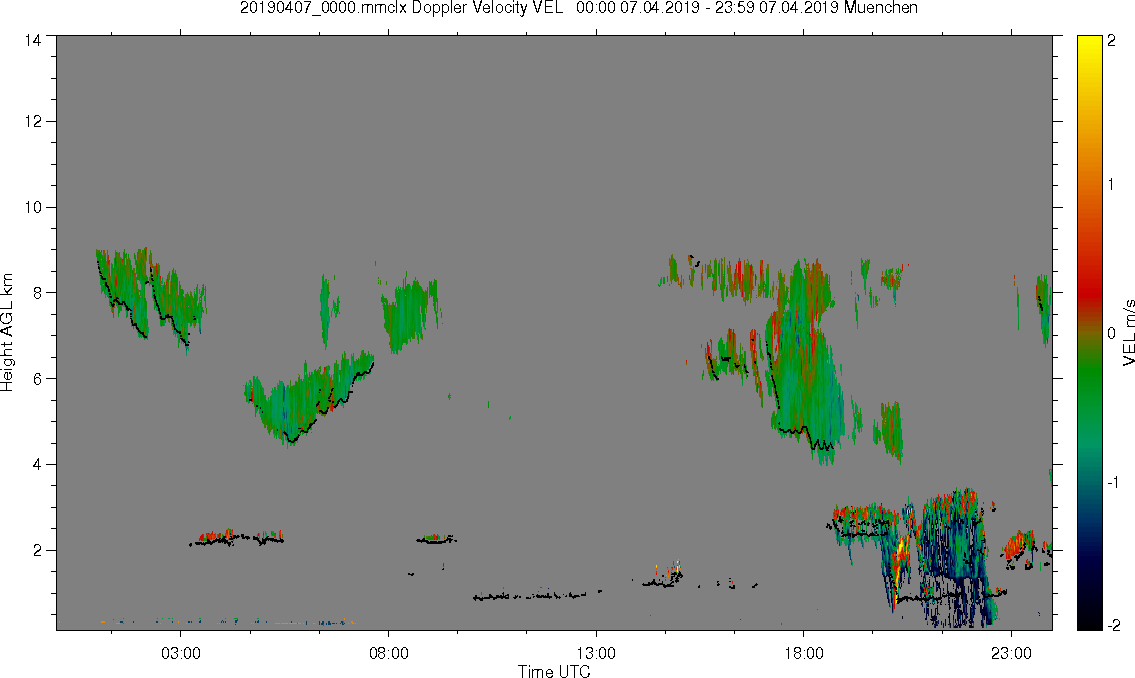Click the cloud echo near 5 km at 05:00
The width and height of the screenshot is (1135, 678).
(x=310, y=397)
